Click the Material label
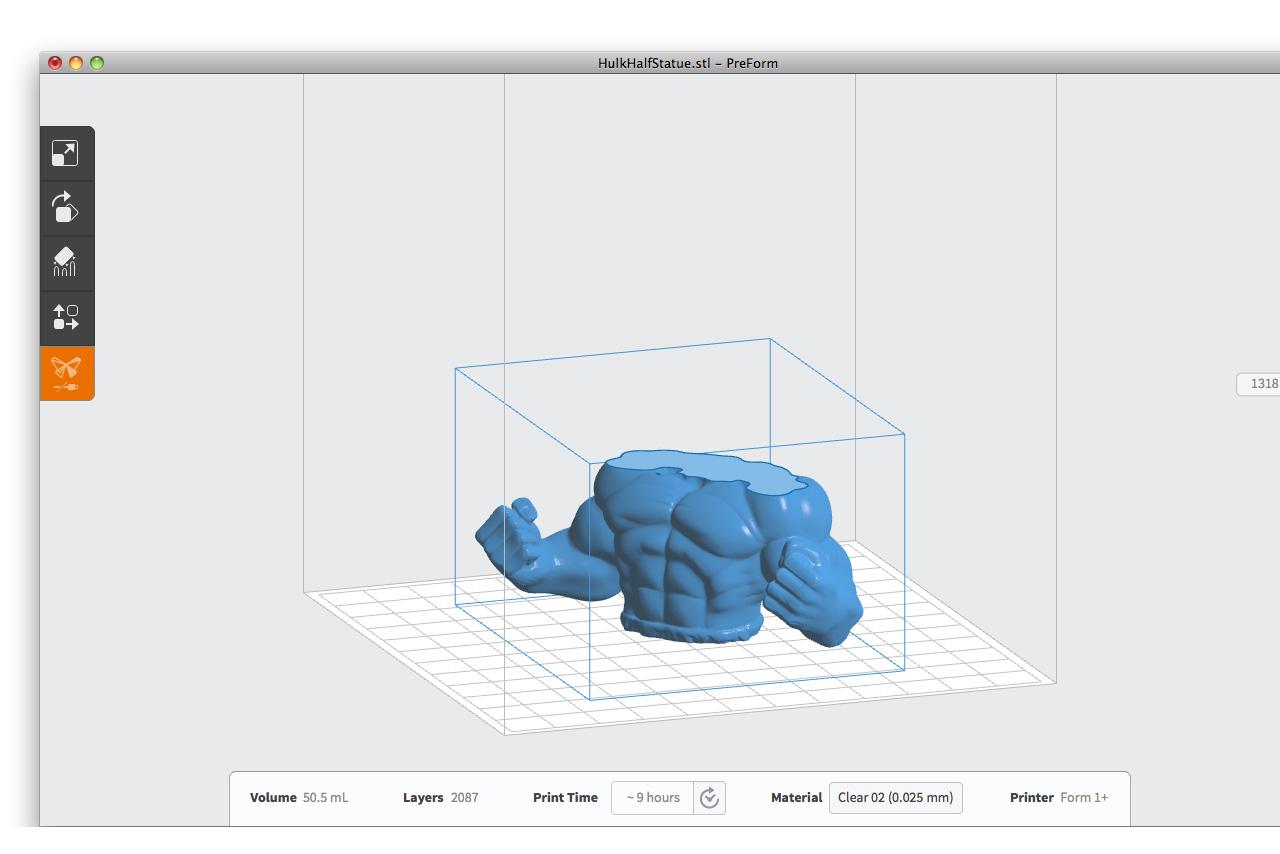 click(x=796, y=798)
